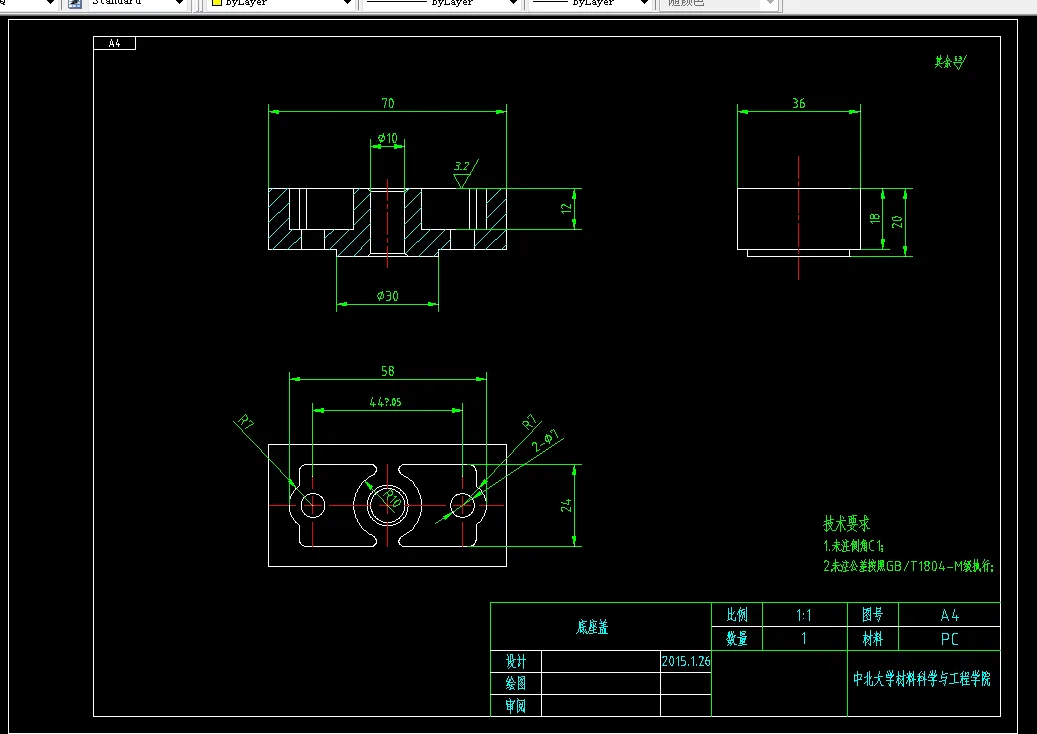Viewport: 1037px width, 734px height.
Task: Select the 18 dimension in side view
Action: click(874, 218)
